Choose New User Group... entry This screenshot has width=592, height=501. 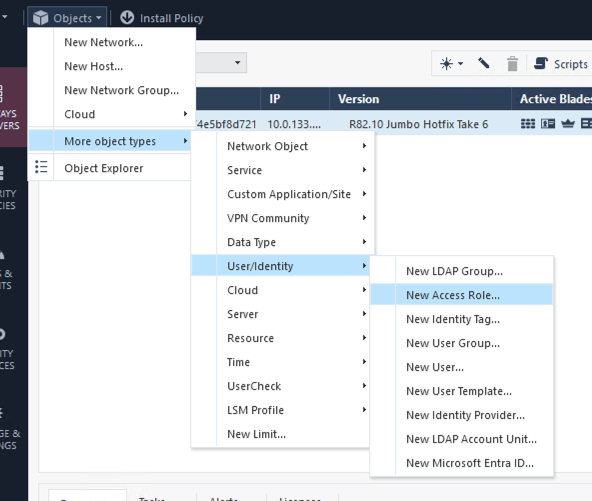[461, 343]
